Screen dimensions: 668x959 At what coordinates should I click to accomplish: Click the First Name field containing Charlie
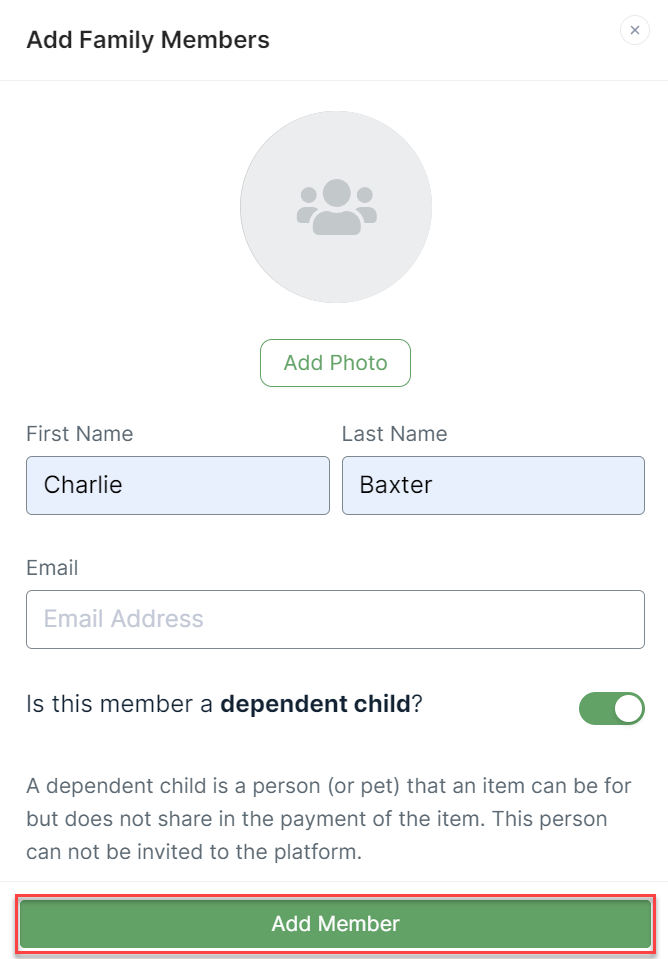(x=177, y=485)
